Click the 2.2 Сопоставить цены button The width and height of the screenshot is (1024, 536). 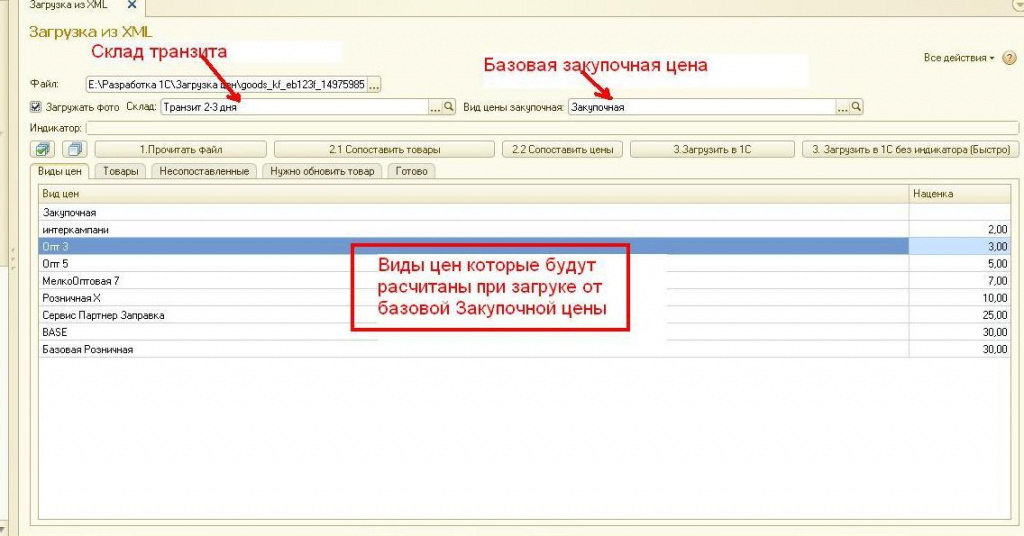point(562,150)
